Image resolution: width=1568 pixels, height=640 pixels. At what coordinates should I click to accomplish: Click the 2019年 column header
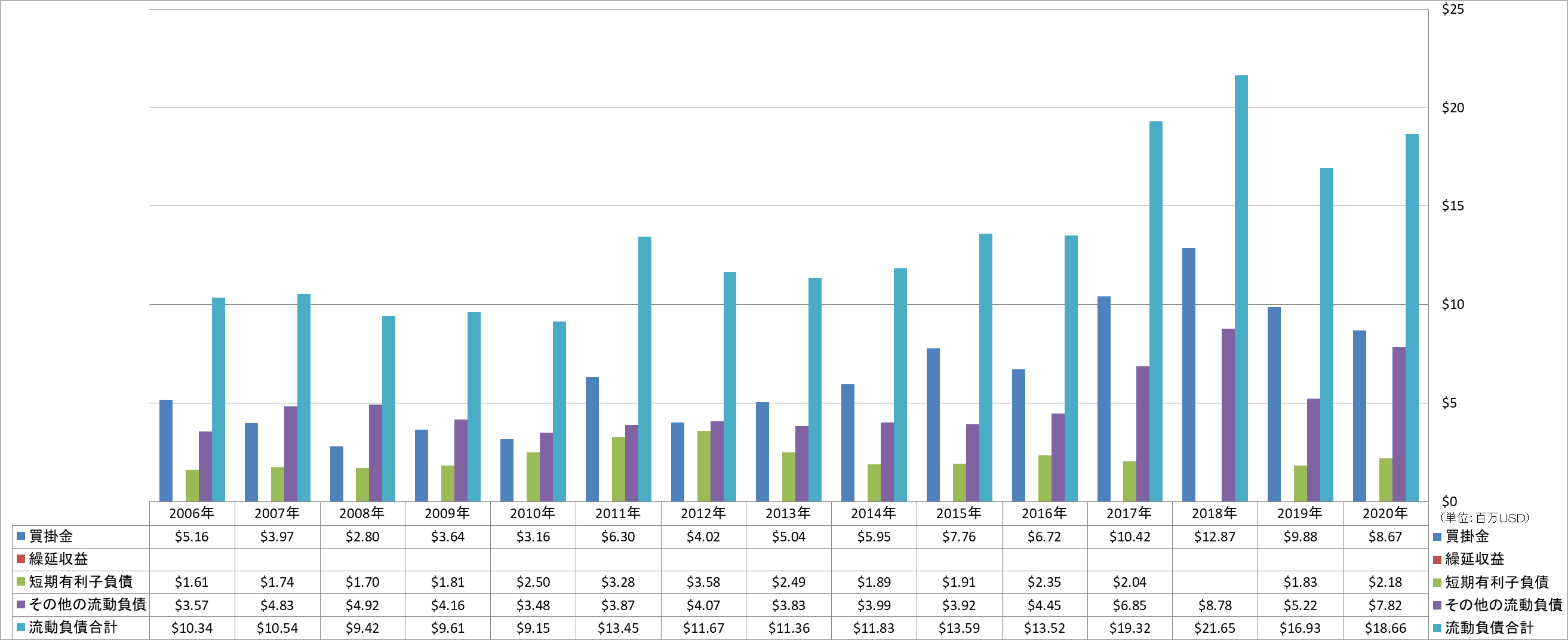coord(1299,513)
